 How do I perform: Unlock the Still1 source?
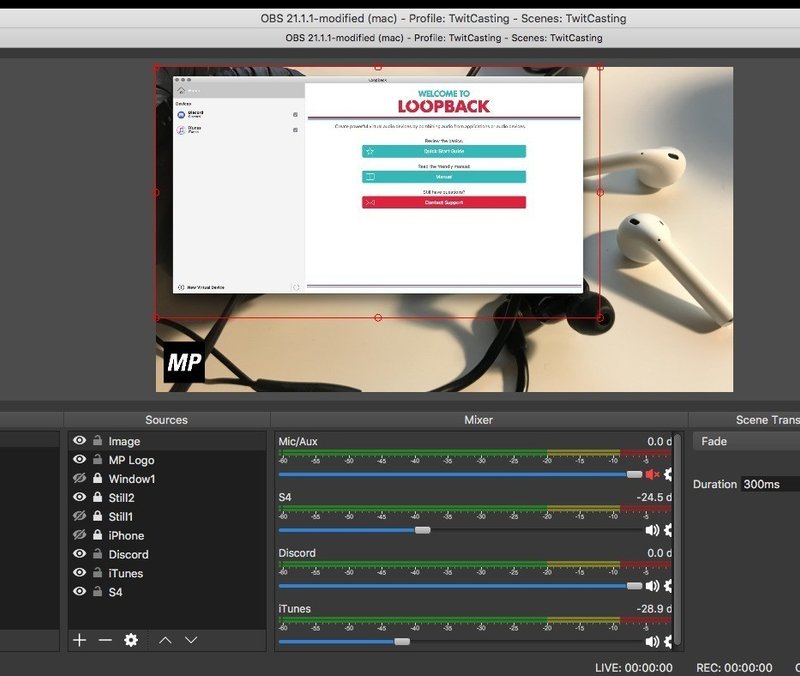(x=97, y=516)
